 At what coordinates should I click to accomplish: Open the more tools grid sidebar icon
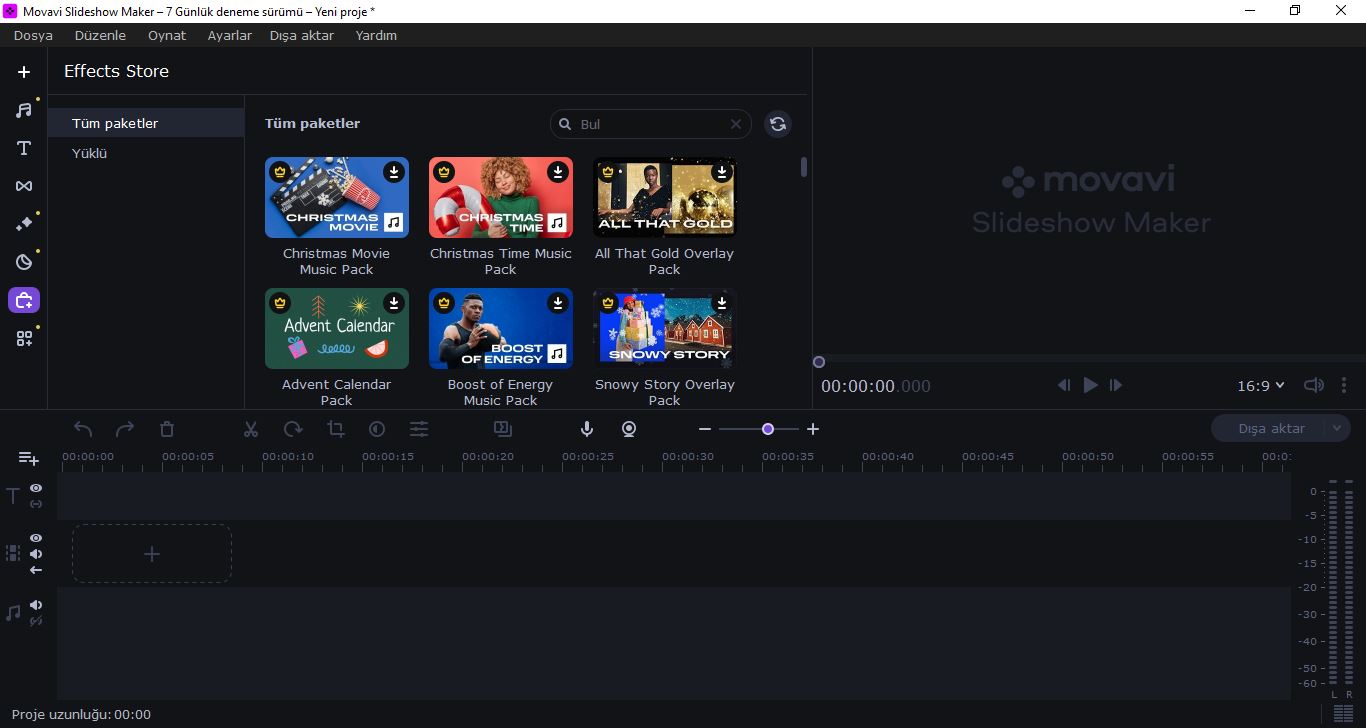pyautogui.click(x=24, y=338)
